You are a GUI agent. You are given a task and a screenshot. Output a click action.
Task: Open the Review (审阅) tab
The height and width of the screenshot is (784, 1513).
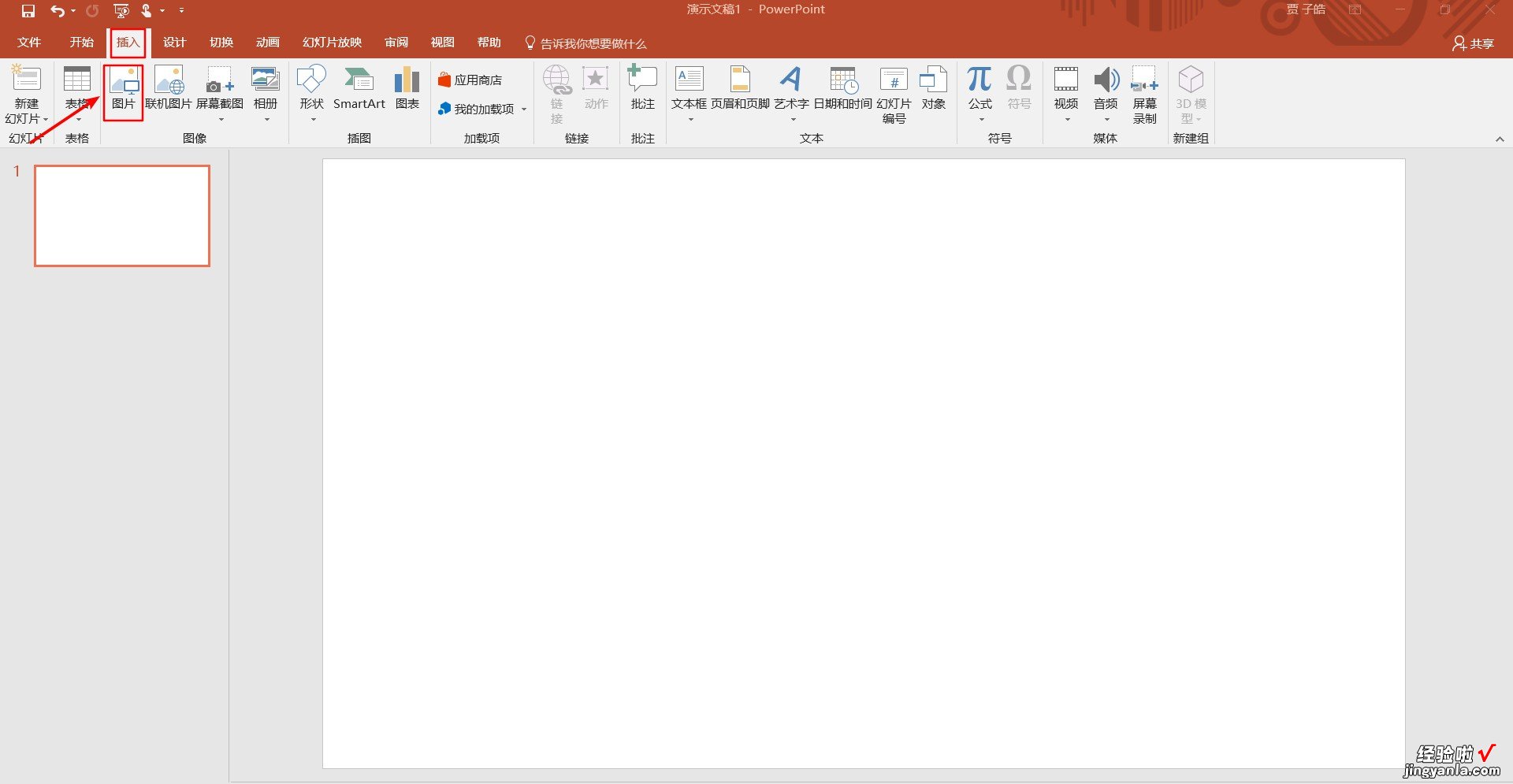click(396, 43)
